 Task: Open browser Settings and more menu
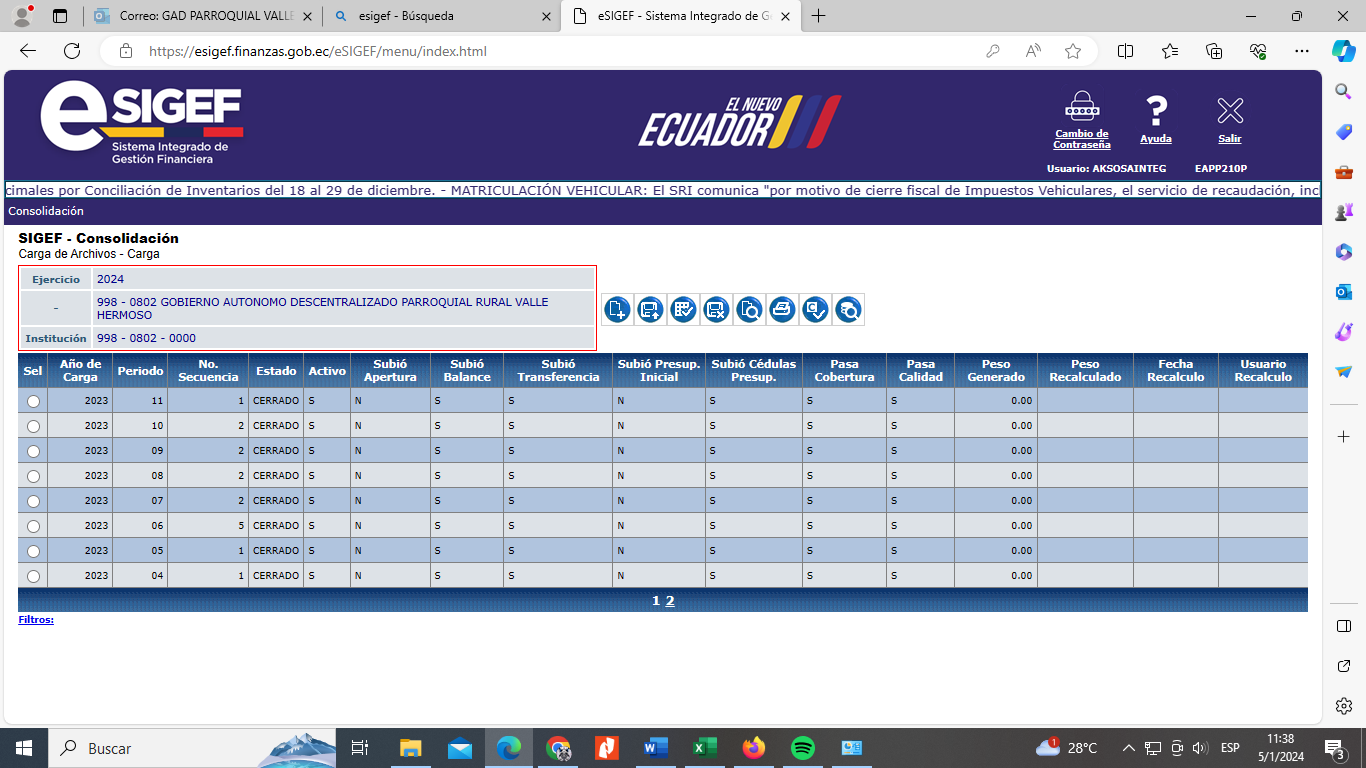click(x=1301, y=51)
